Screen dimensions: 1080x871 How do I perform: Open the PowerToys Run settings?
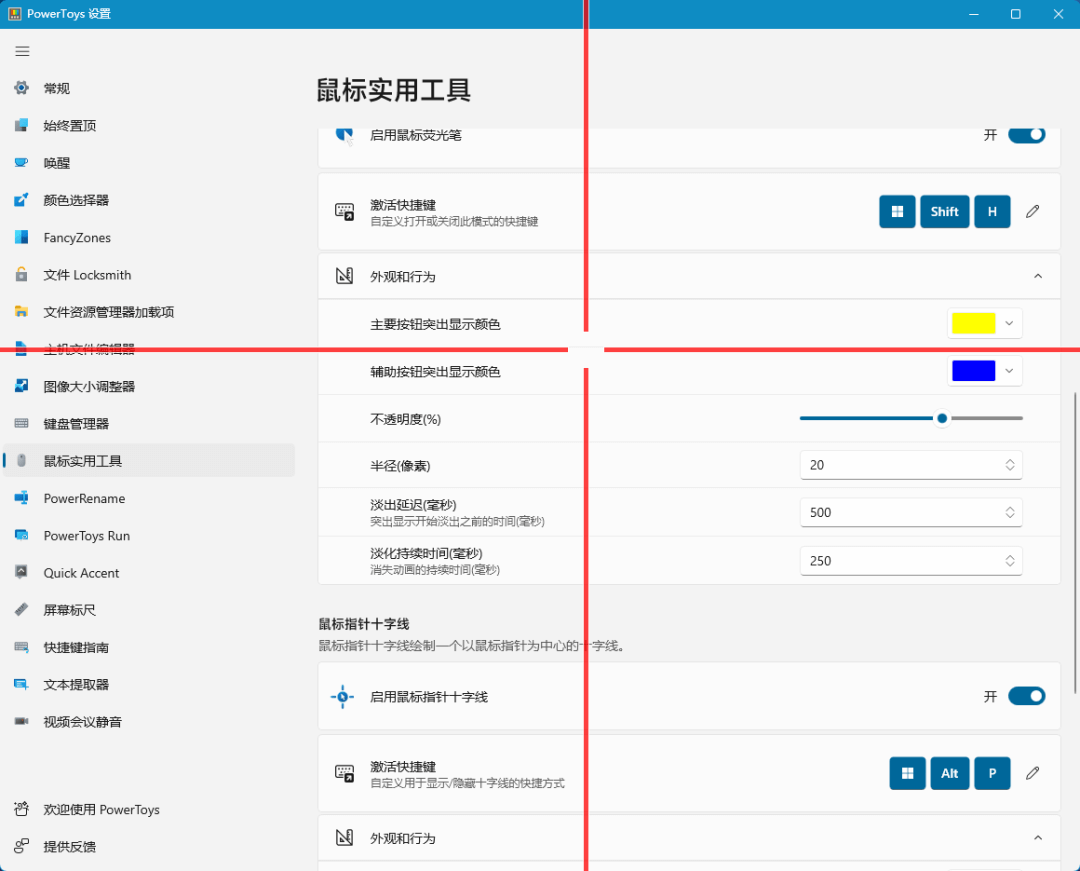[90, 535]
